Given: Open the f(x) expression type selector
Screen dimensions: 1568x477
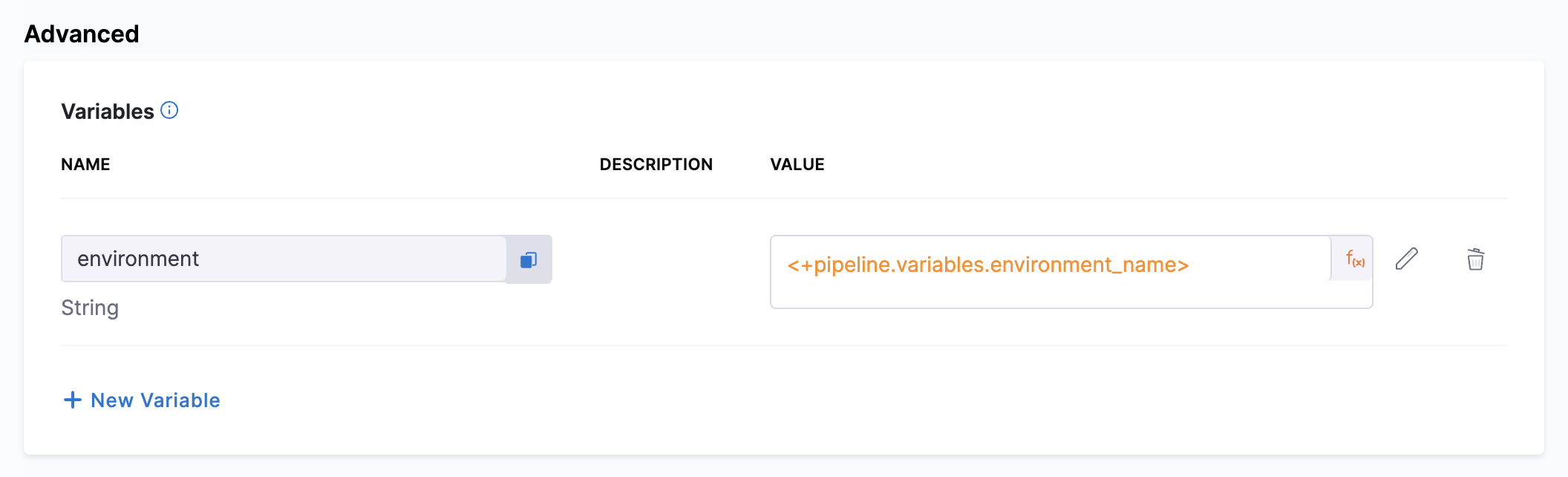Looking at the screenshot, I should click(x=1354, y=259).
